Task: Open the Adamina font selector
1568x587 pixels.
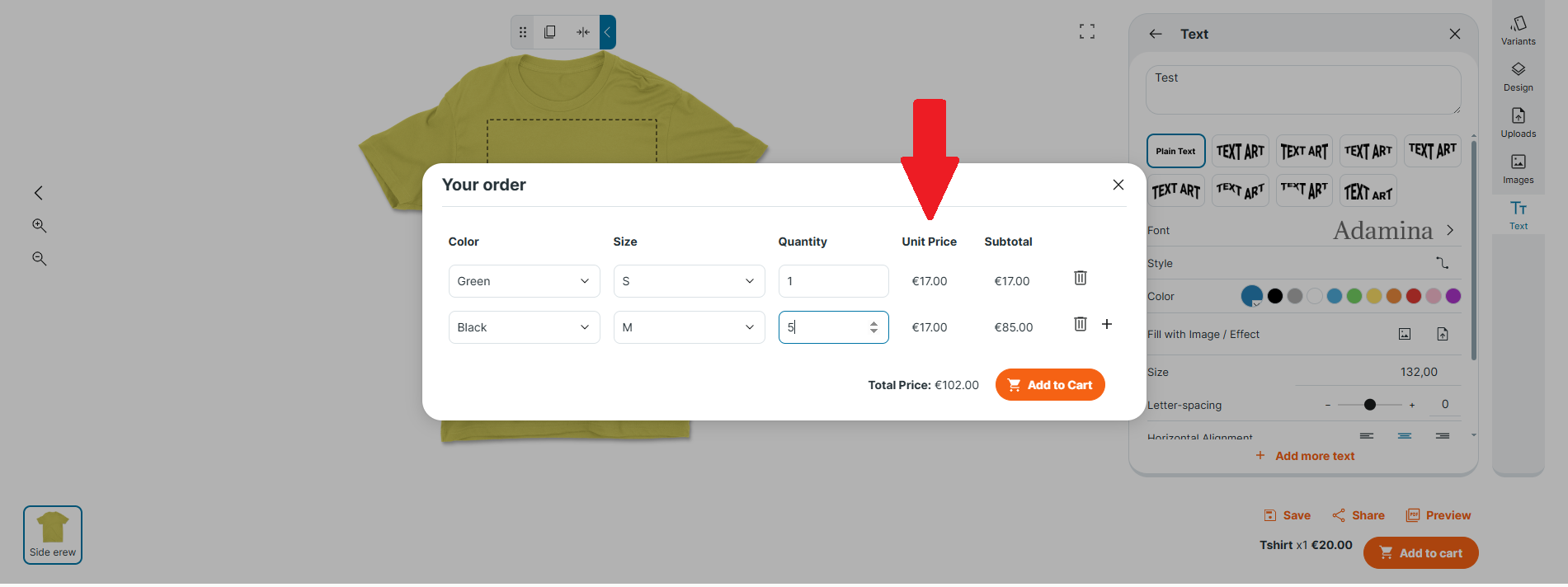Action: pyautogui.click(x=1393, y=230)
